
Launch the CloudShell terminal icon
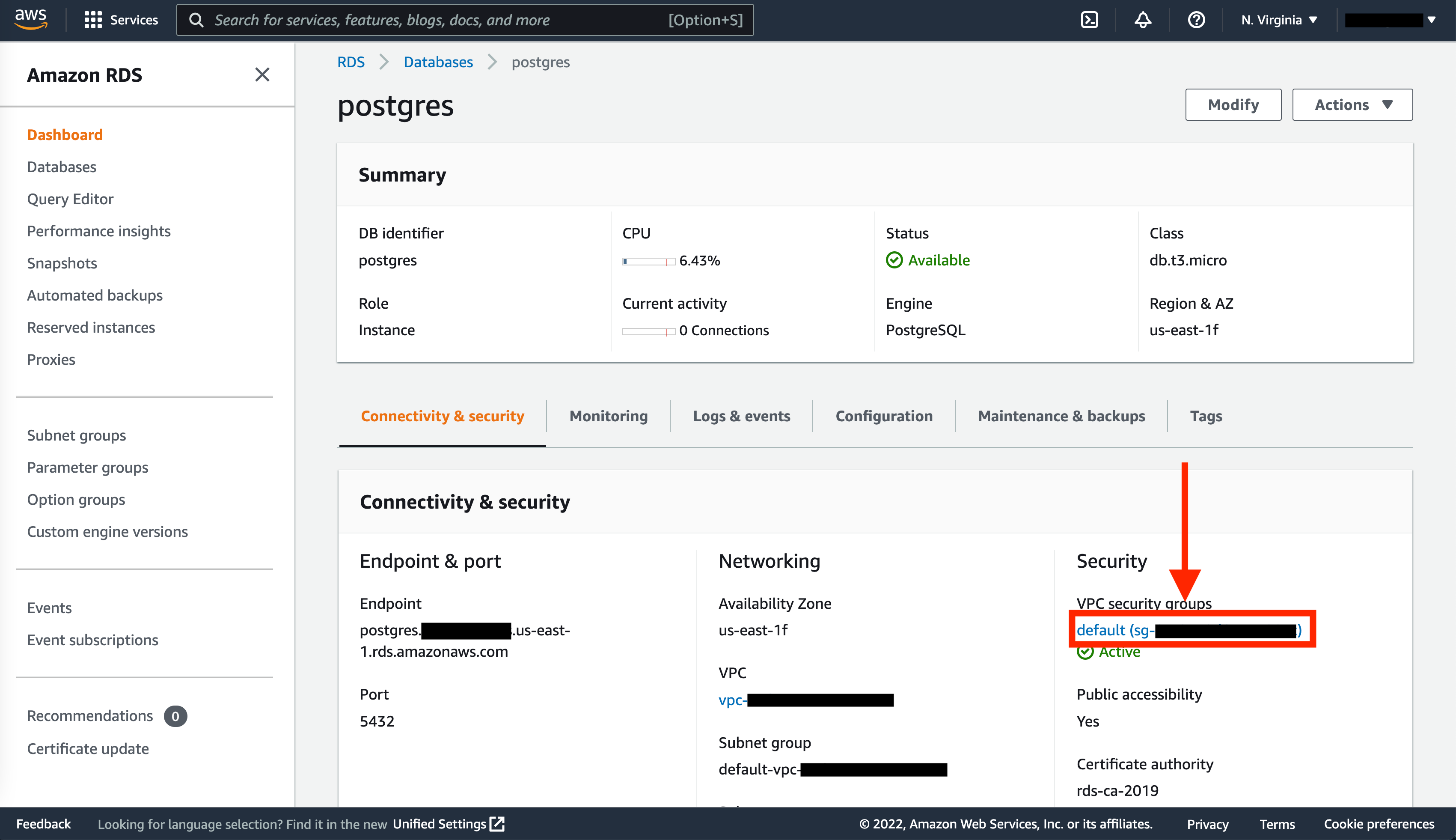click(1089, 20)
